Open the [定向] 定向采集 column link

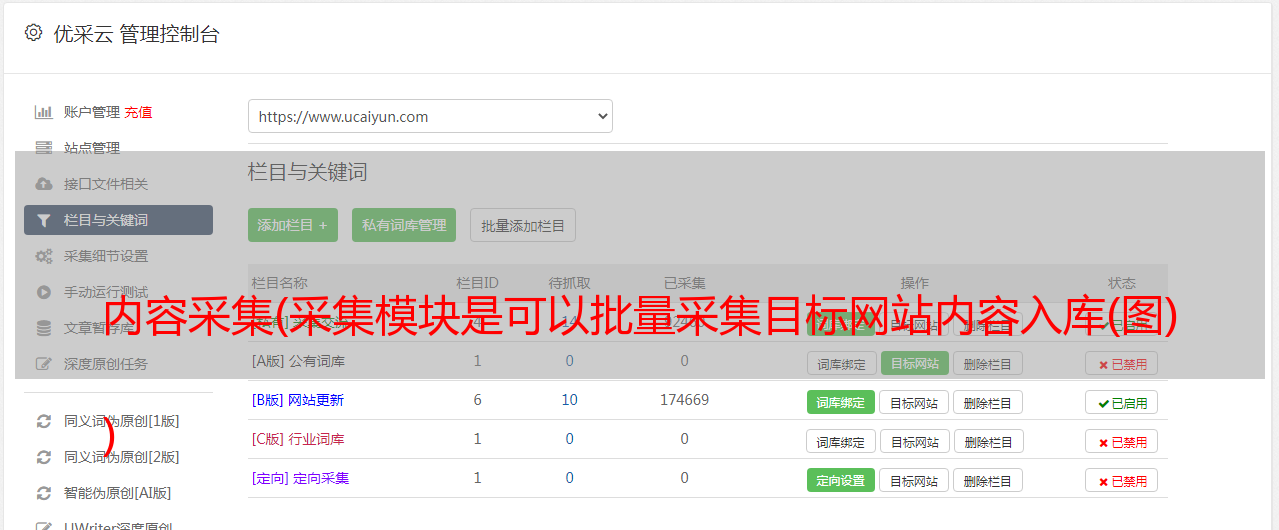pyautogui.click(x=300, y=478)
